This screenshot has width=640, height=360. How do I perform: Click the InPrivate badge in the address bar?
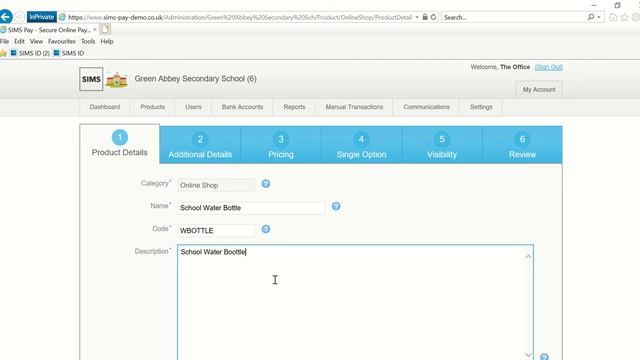[42, 17]
